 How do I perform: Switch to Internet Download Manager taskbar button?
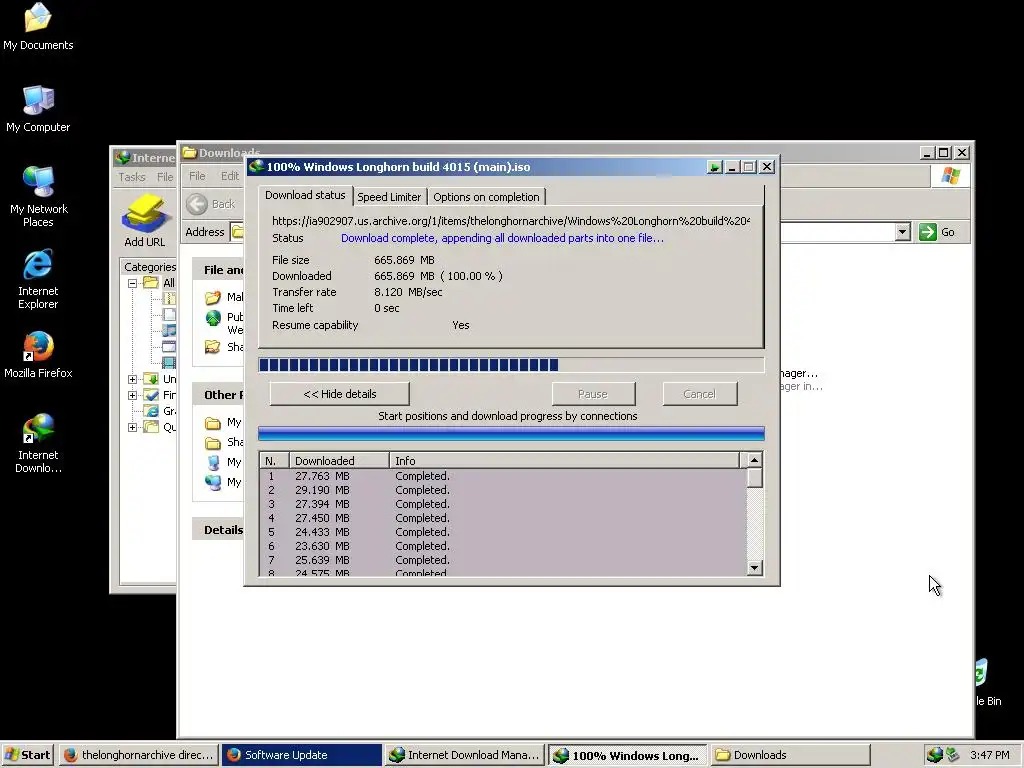(x=464, y=755)
